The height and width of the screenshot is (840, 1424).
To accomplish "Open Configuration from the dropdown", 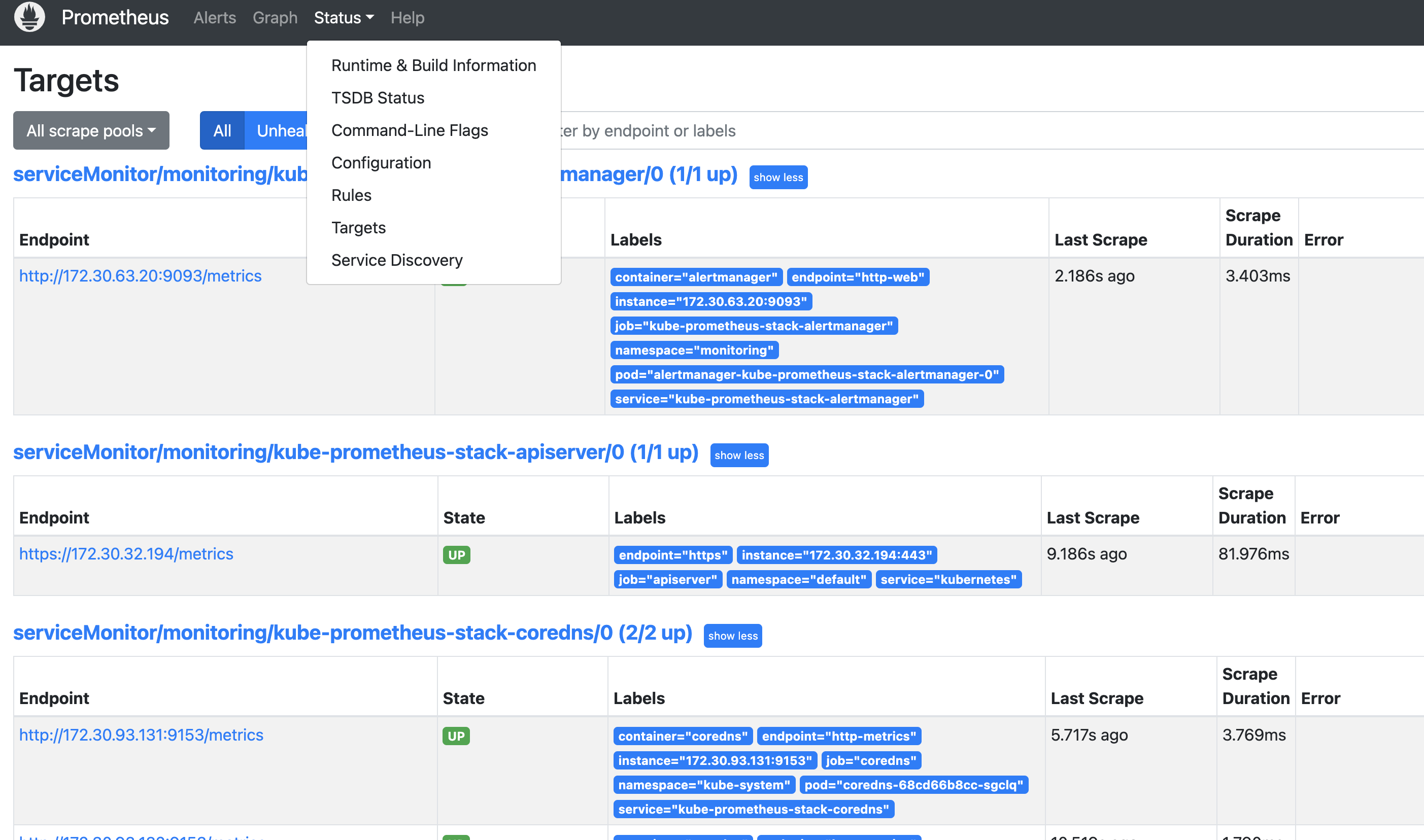I will pos(381,163).
